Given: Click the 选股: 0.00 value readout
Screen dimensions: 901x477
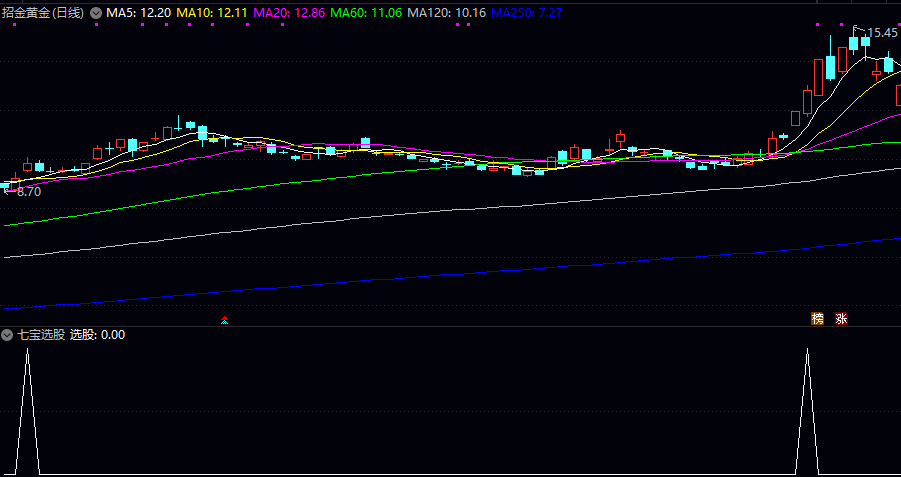Looking at the screenshot, I should [98, 334].
